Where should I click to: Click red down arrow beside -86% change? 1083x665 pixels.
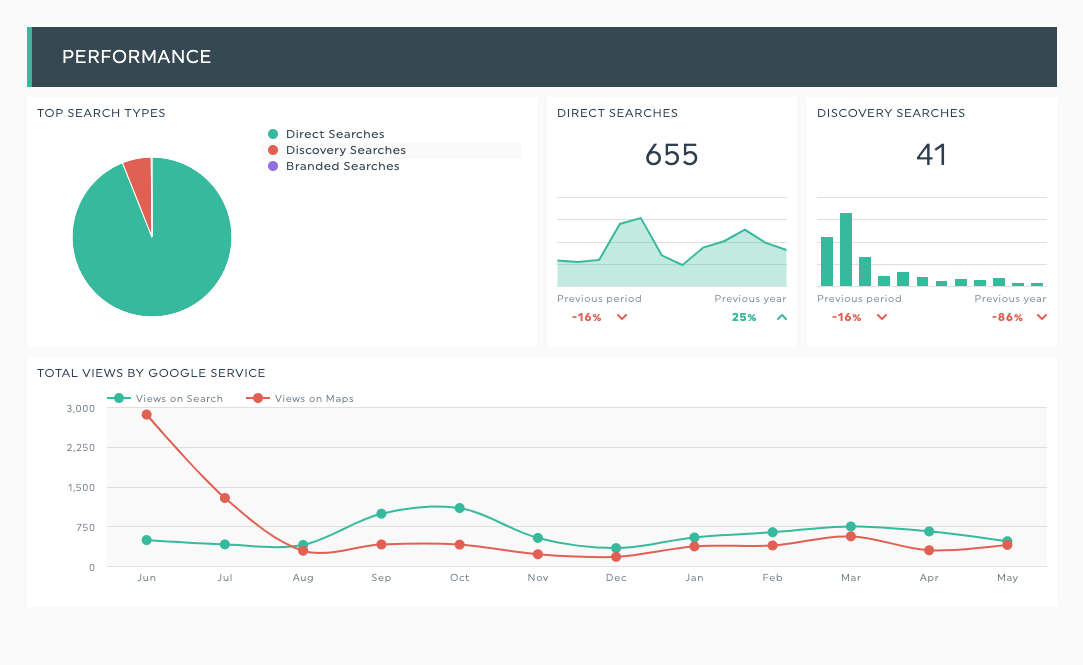[1042, 317]
